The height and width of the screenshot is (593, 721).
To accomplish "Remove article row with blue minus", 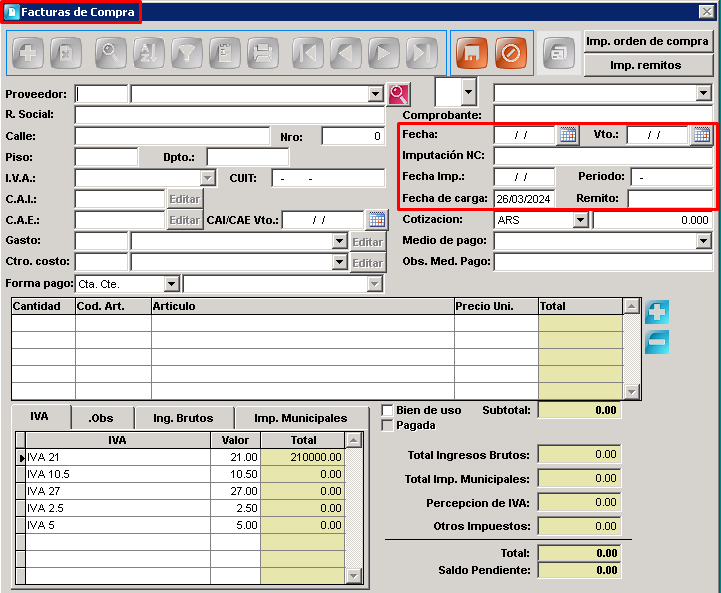I will [x=657, y=342].
